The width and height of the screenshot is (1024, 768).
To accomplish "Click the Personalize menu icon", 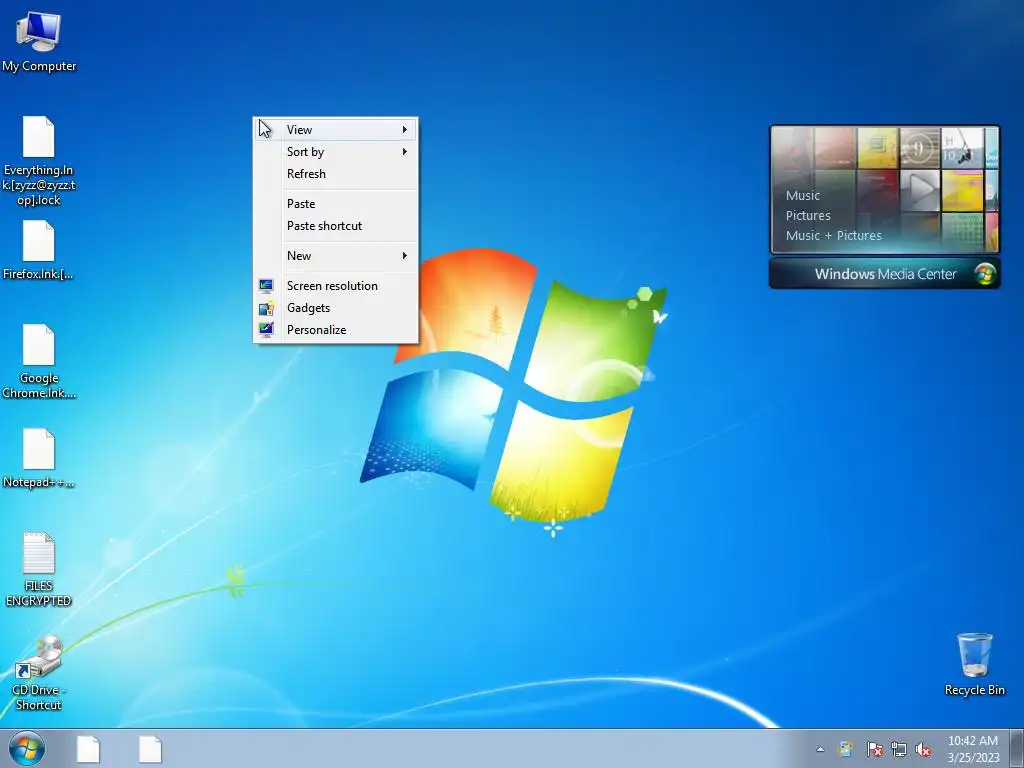I will [266, 329].
